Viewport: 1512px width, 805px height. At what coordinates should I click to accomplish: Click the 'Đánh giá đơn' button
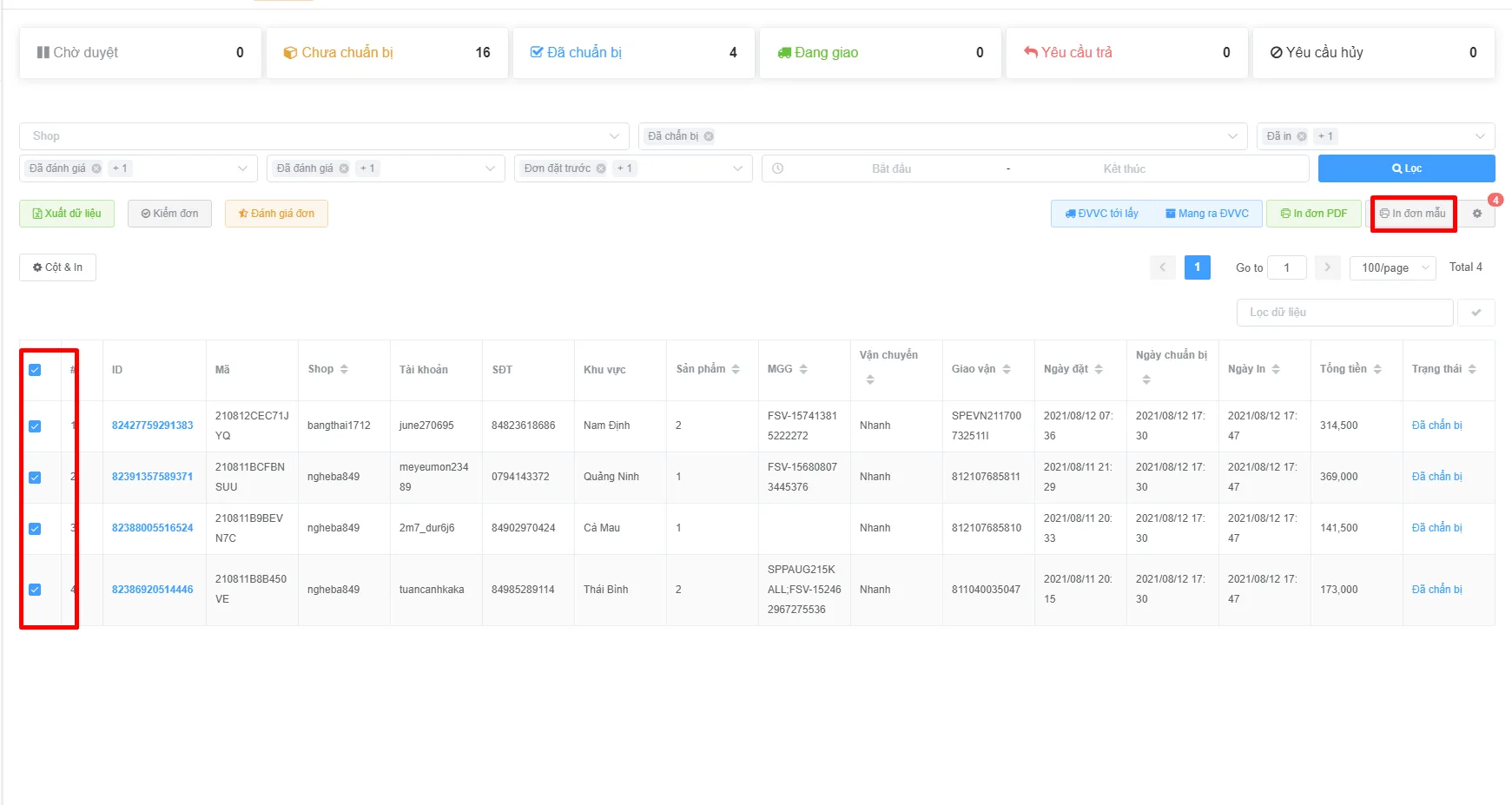coord(276,214)
